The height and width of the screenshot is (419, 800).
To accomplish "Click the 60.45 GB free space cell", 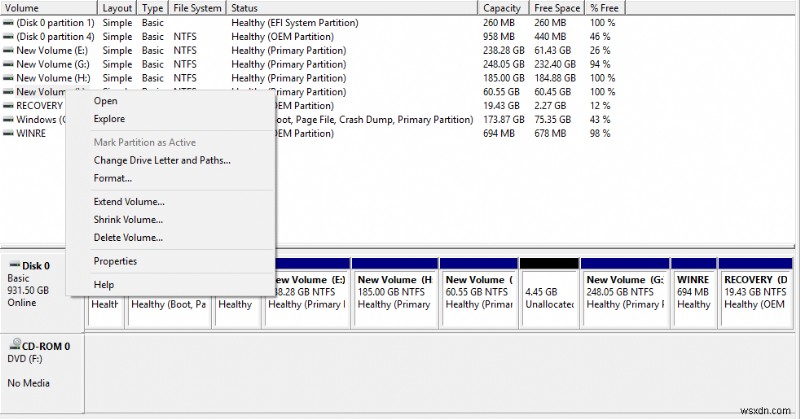I will [x=553, y=92].
